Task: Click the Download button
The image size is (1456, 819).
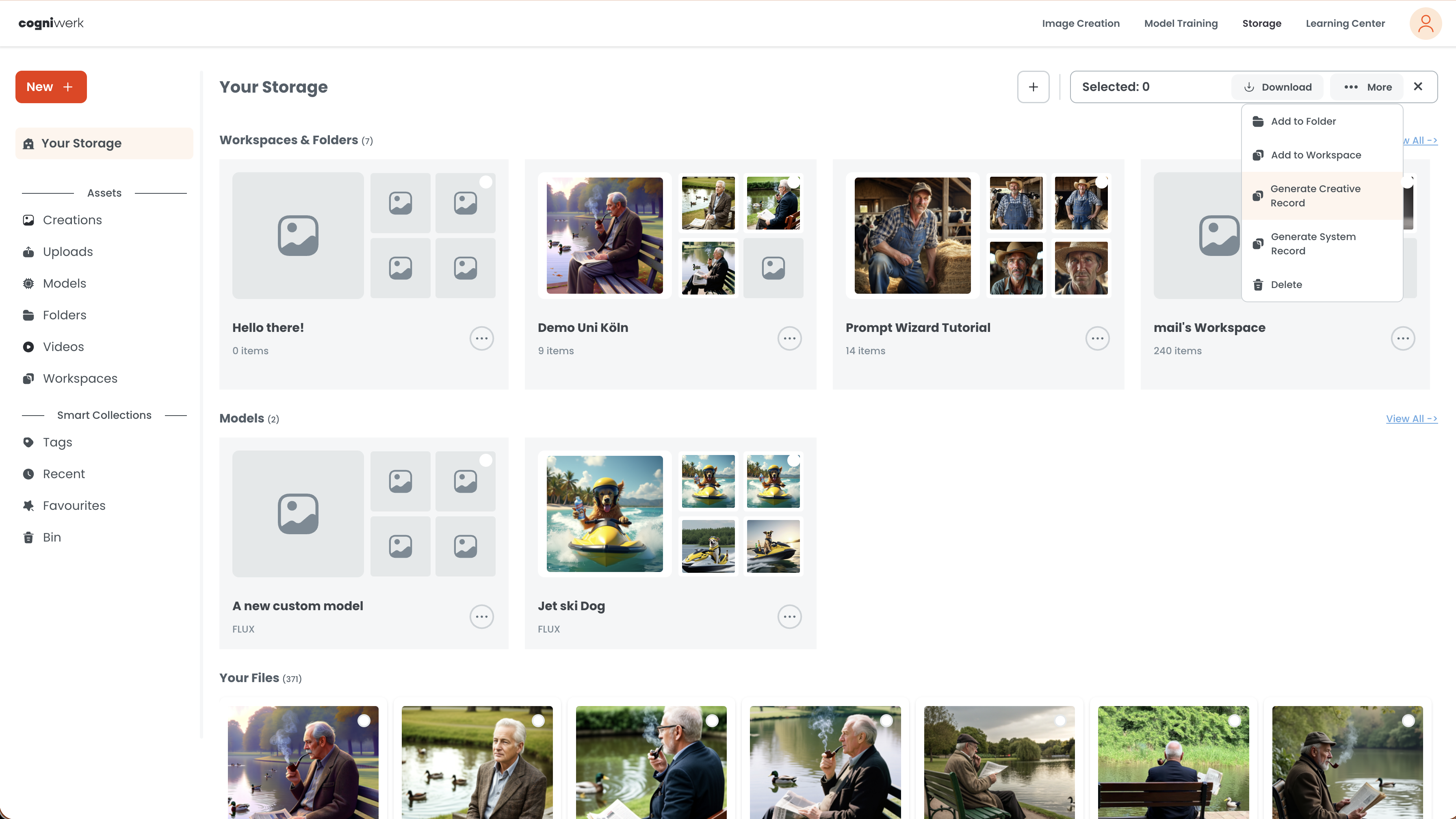Action: point(1277,87)
